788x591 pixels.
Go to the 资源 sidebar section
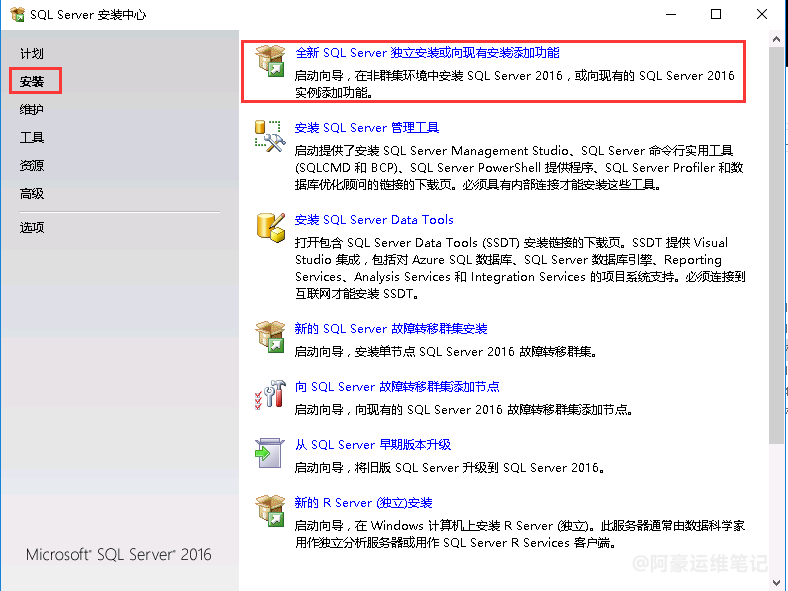coord(32,165)
